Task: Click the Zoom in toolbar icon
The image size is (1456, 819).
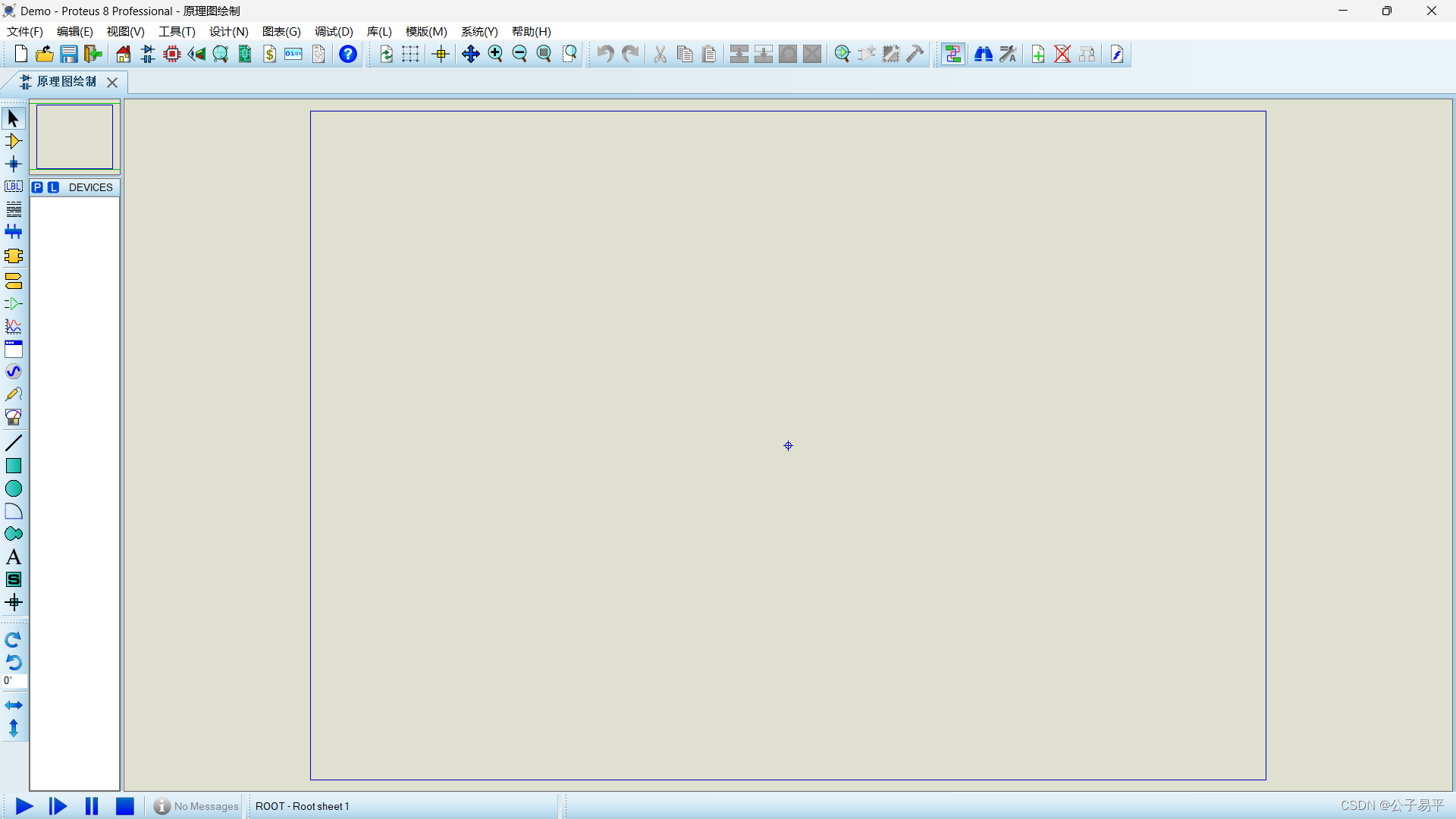Action: (x=495, y=54)
